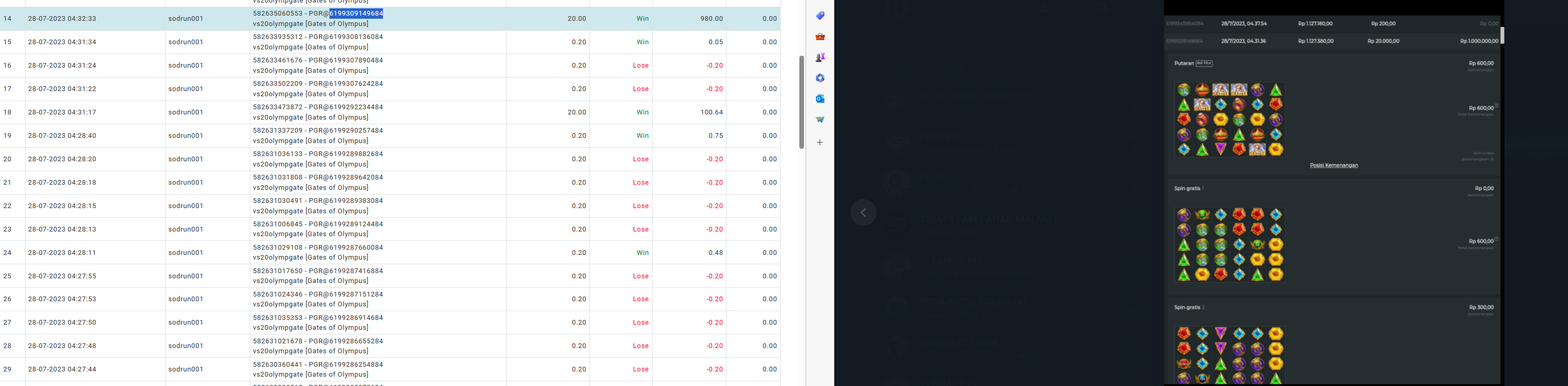
Task: Click timestamp 28-07-2023 04:31:24
Action: tap(62, 65)
